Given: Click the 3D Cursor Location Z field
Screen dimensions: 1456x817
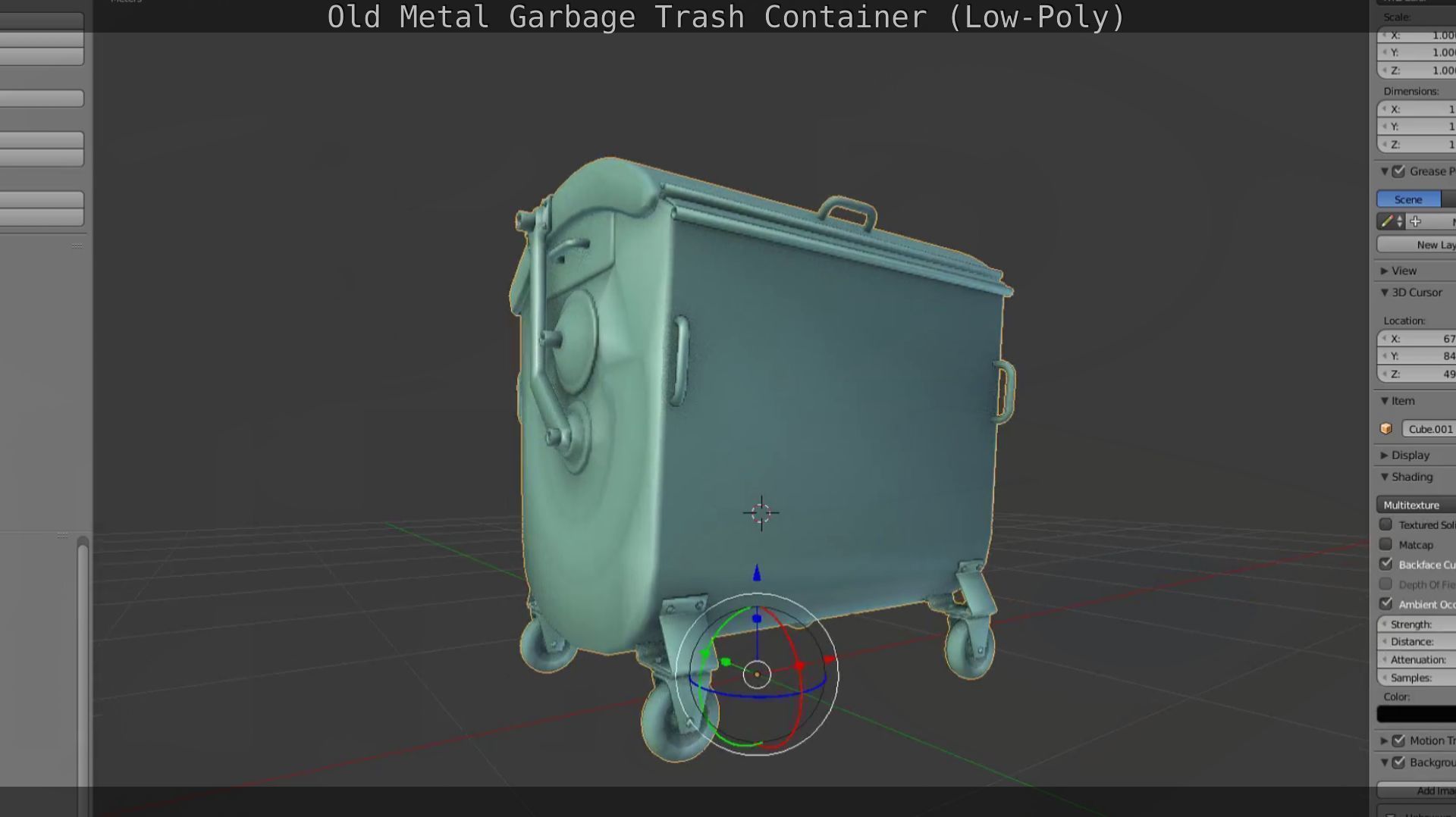Looking at the screenshot, I should pos(1416,374).
